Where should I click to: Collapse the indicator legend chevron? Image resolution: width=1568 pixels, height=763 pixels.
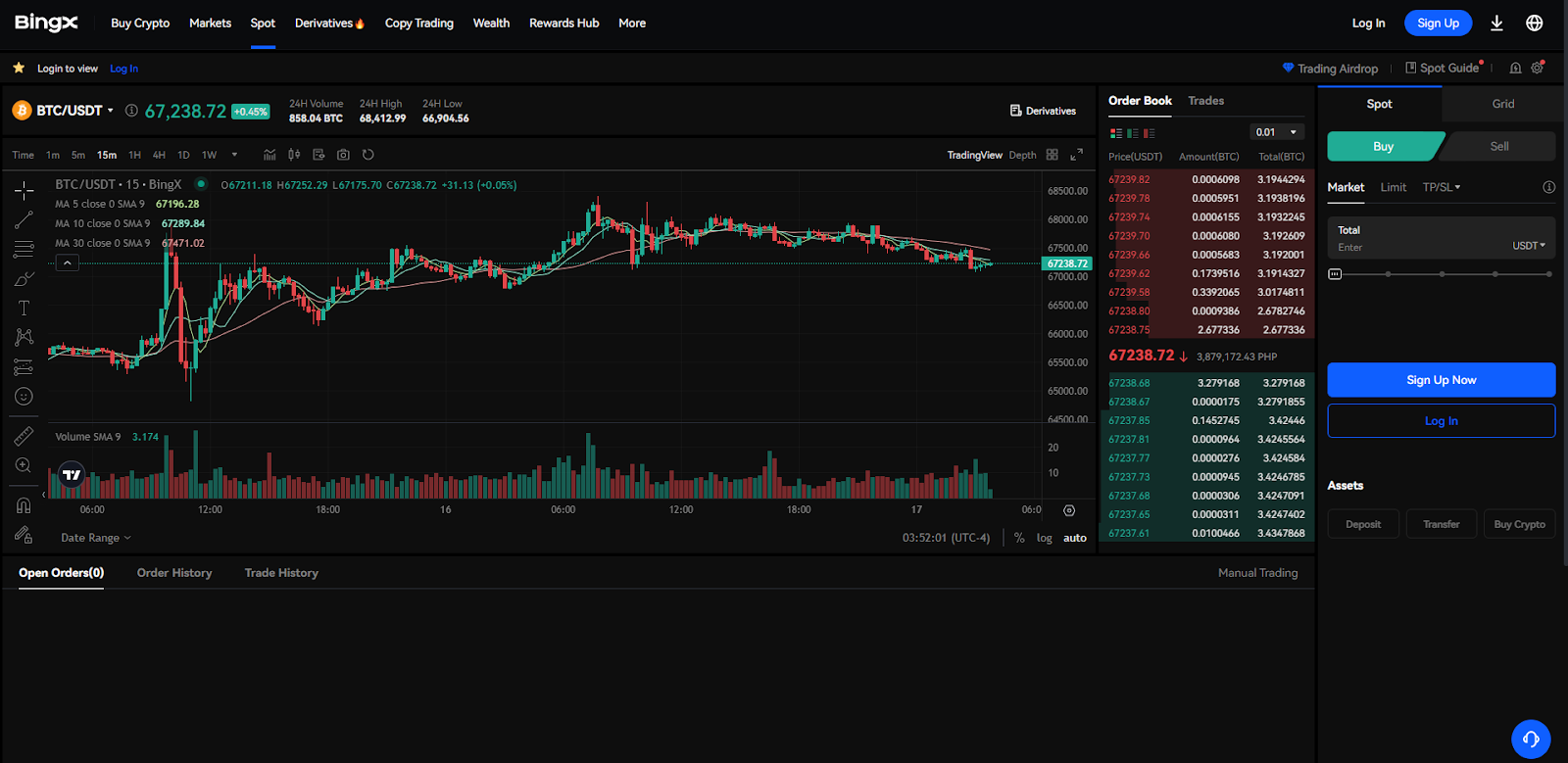pos(67,262)
